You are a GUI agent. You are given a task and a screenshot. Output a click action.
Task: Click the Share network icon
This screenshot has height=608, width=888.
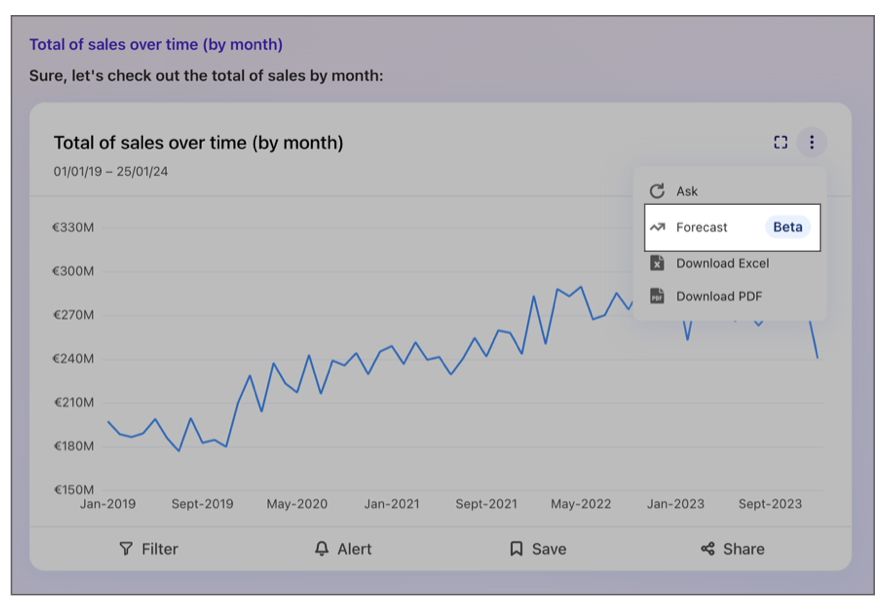click(708, 549)
